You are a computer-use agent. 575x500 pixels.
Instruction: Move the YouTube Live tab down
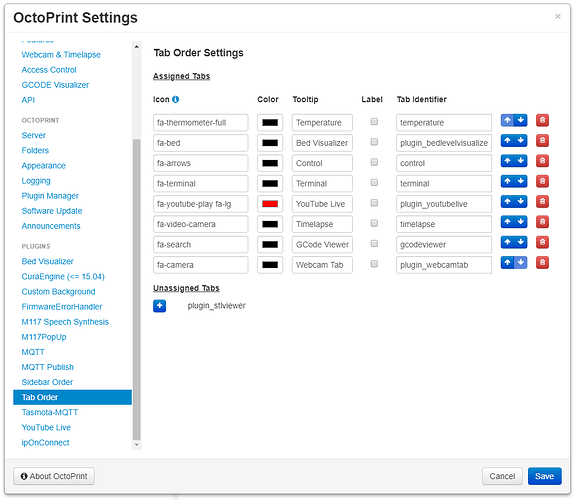pos(520,201)
